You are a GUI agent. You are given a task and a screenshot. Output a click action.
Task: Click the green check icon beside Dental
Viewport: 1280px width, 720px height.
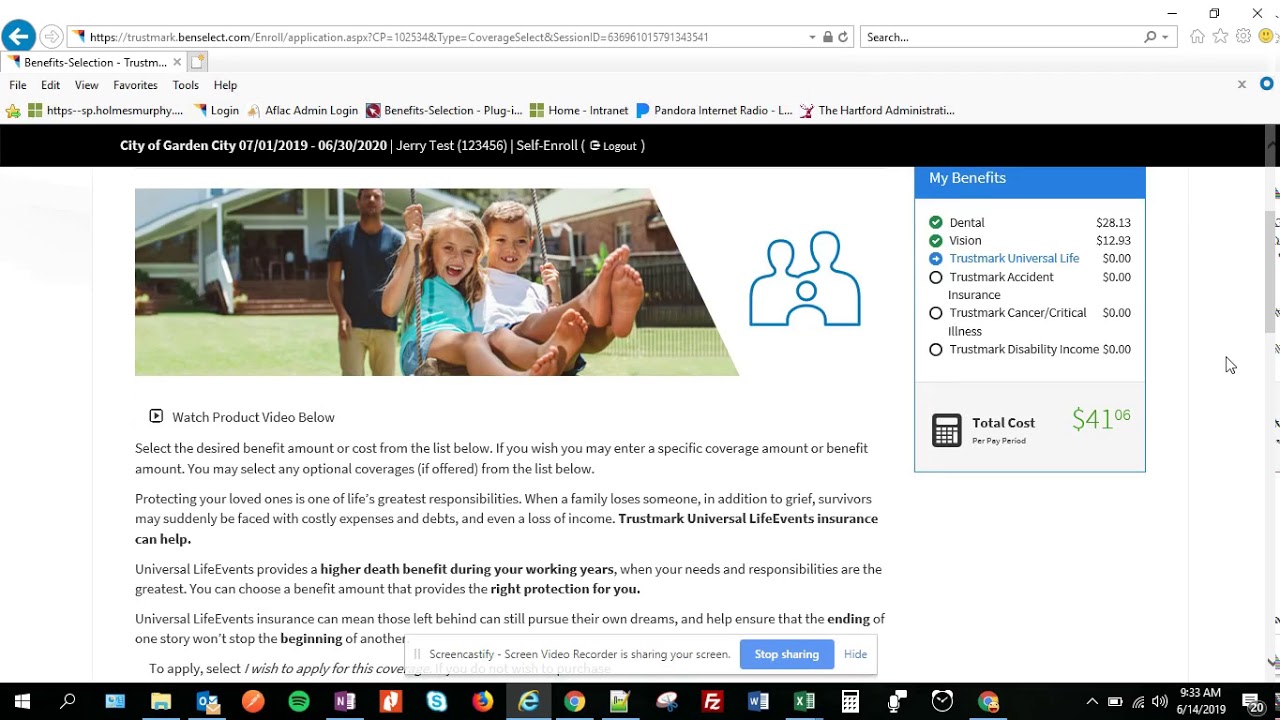pyautogui.click(x=936, y=222)
